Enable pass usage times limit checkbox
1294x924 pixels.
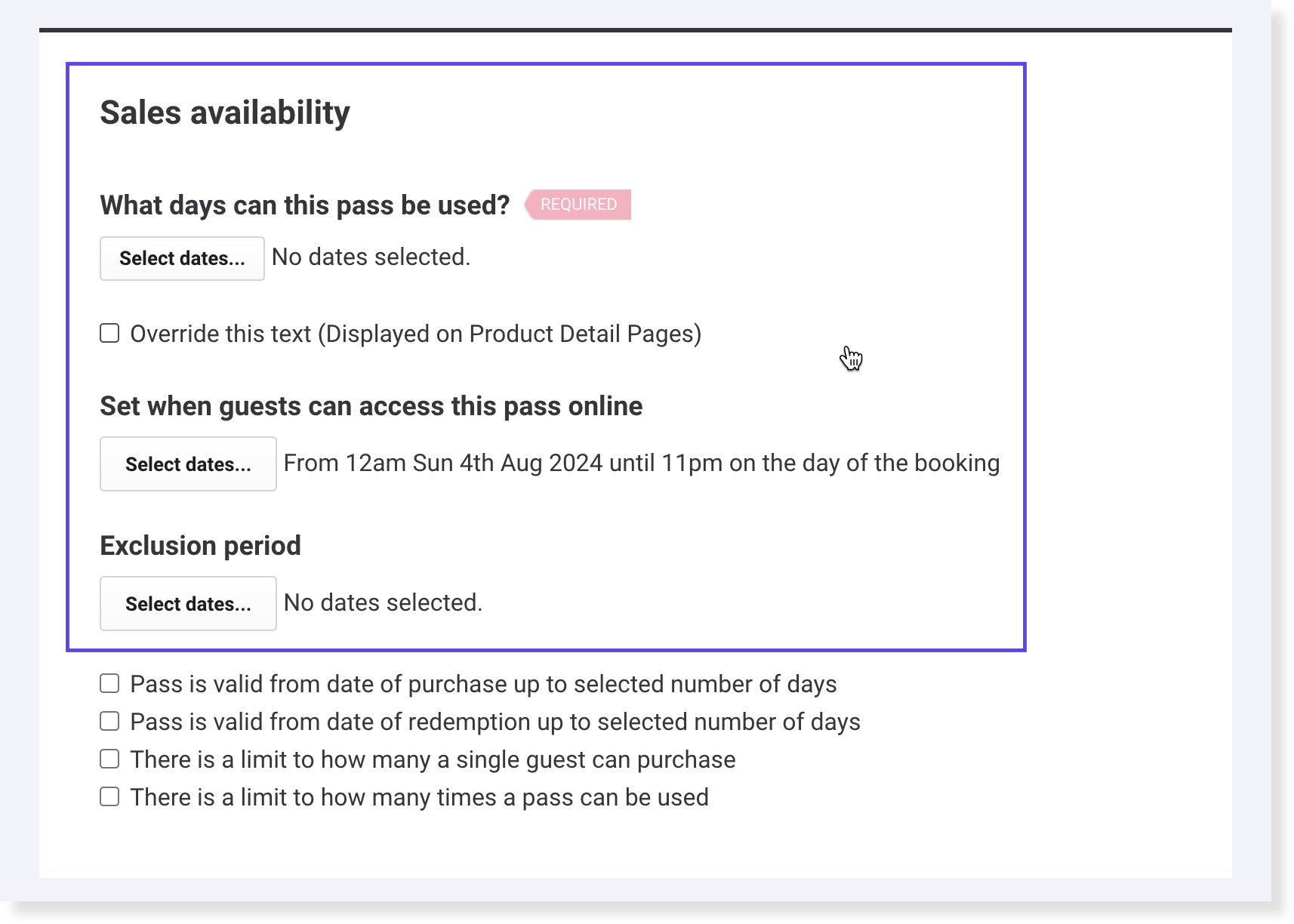[110, 797]
